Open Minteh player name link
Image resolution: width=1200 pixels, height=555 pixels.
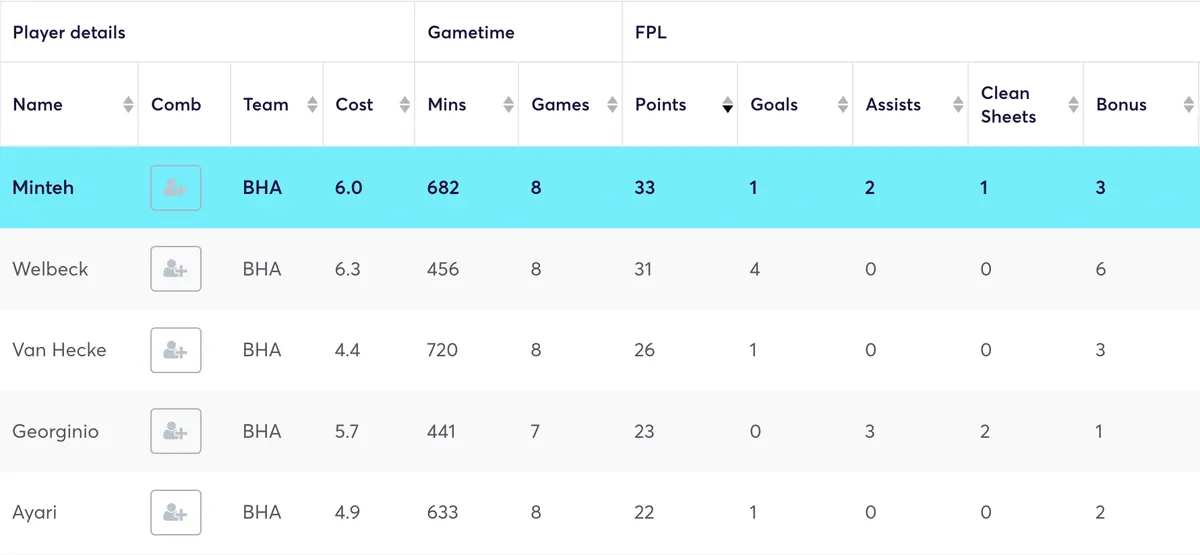pos(43,188)
